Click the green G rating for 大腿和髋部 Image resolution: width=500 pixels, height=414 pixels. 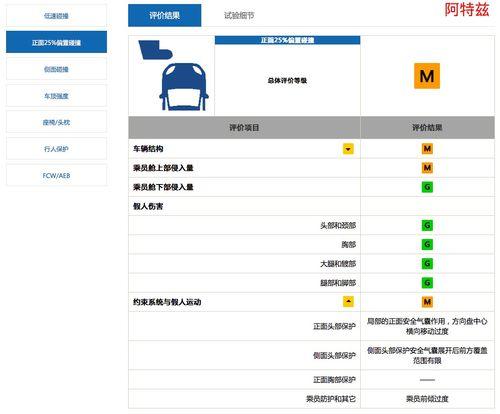pyautogui.click(x=427, y=264)
